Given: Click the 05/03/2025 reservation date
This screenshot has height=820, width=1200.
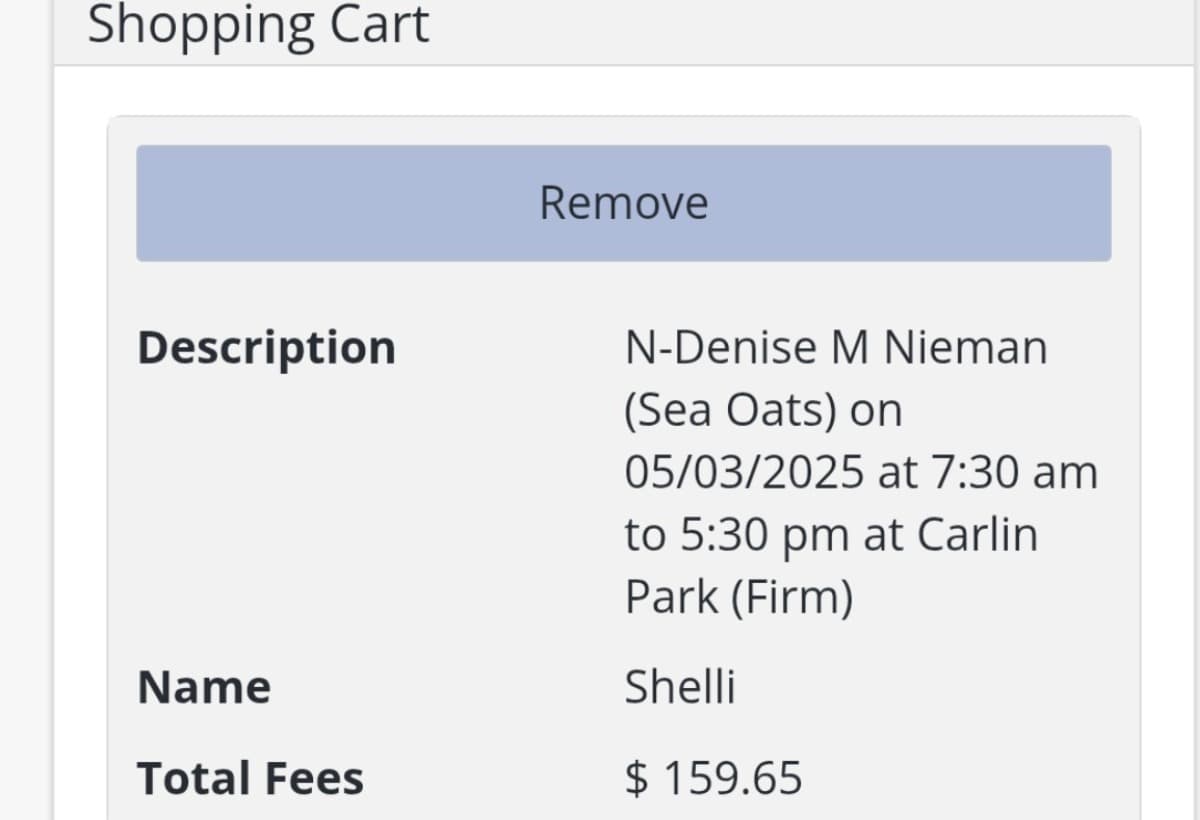Looking at the screenshot, I should click(743, 472).
